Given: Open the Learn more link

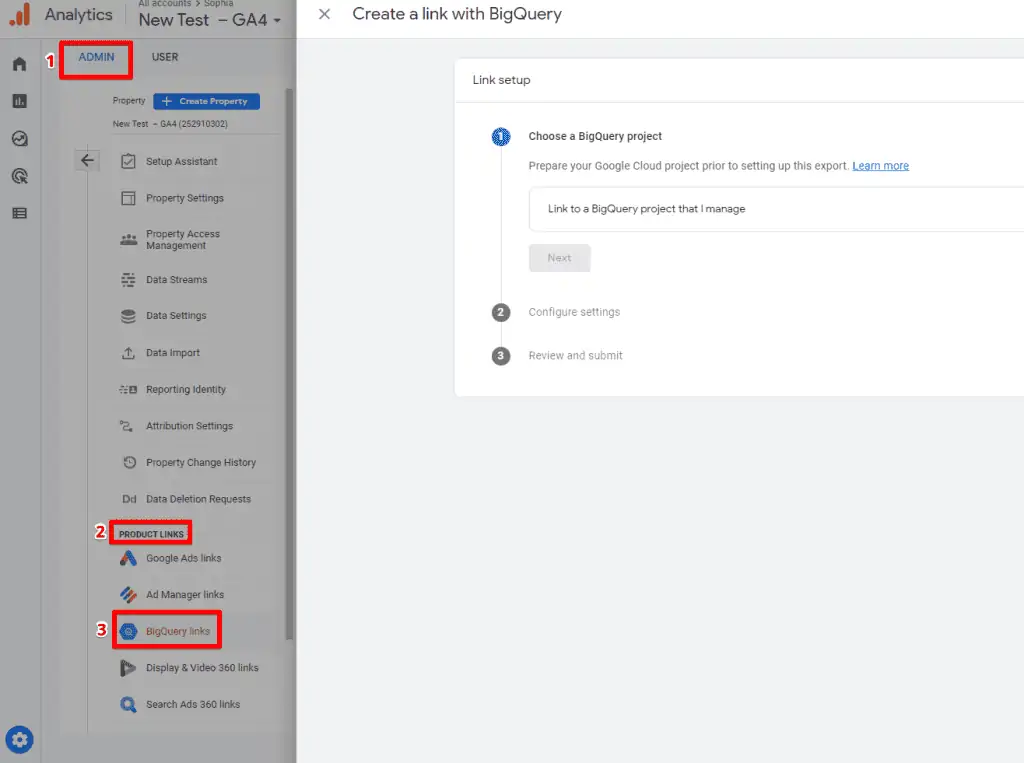Looking at the screenshot, I should (880, 165).
